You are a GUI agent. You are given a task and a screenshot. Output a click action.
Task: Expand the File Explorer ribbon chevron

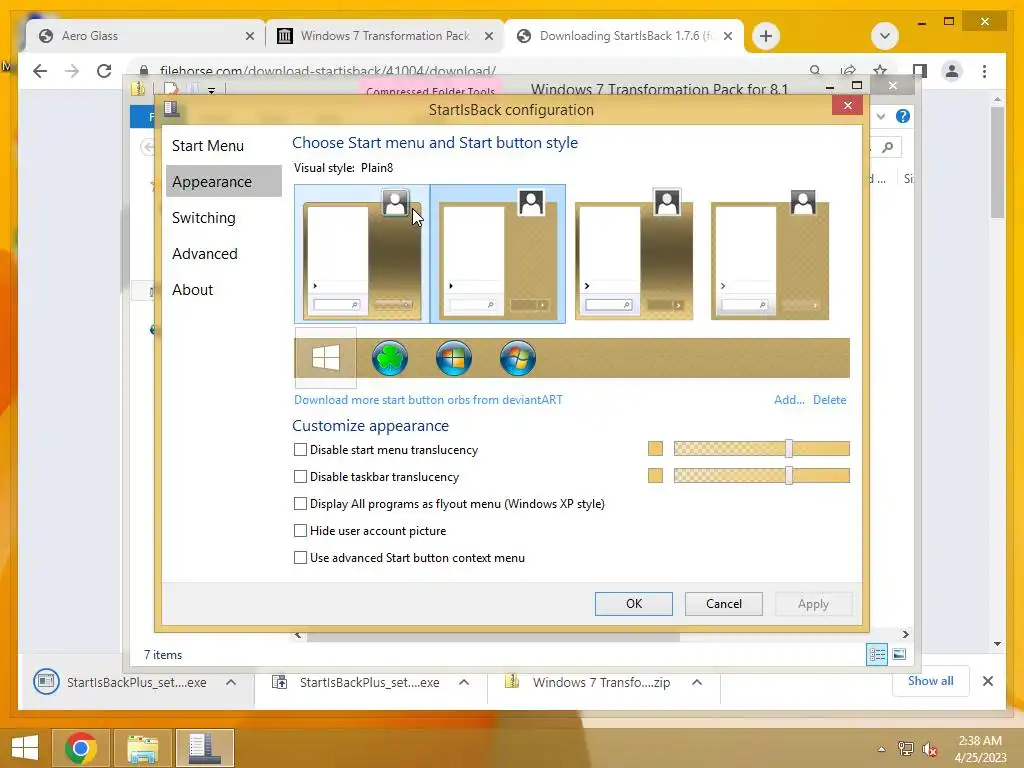click(x=881, y=116)
